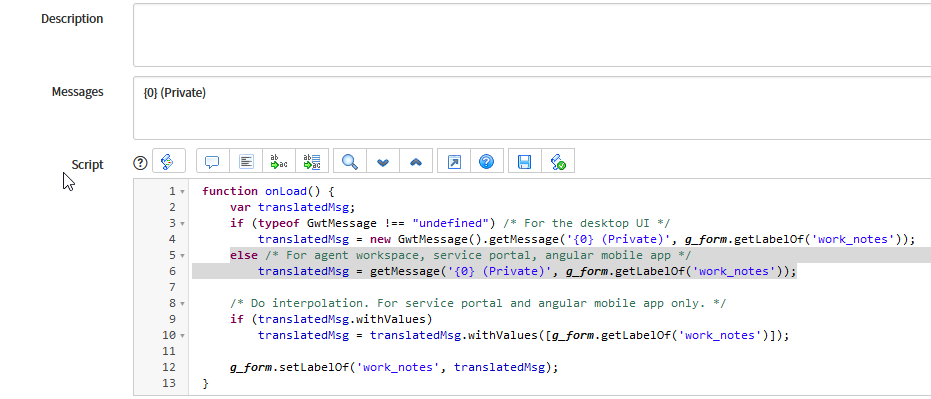The image size is (931, 399).
Task: Click line number 12 in gutter
Action: 169,368
